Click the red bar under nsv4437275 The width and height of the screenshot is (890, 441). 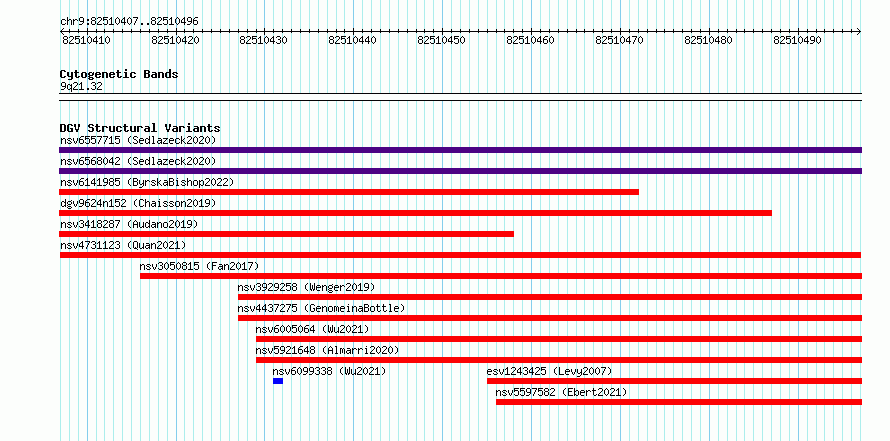(550, 318)
